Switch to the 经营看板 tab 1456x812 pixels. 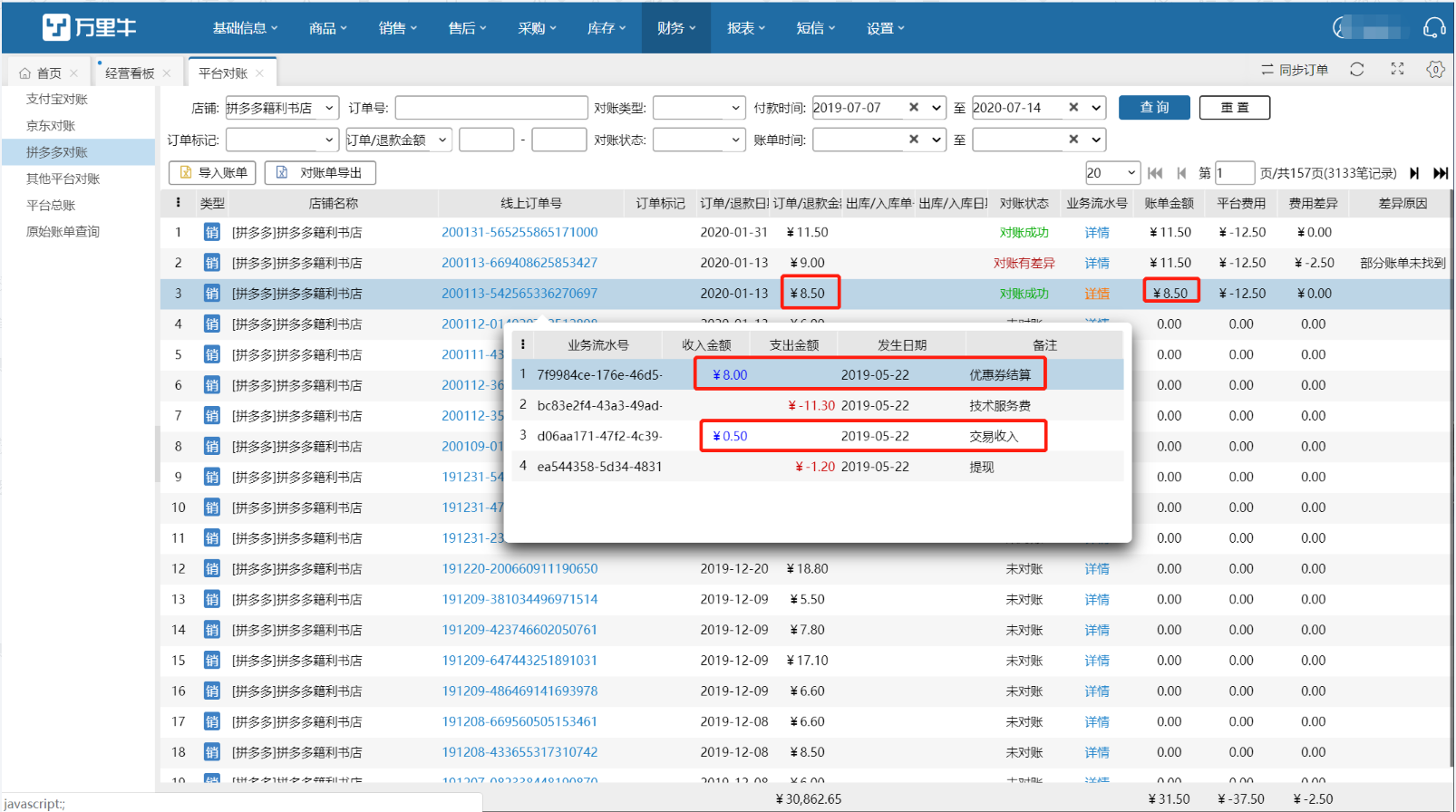coord(130,73)
